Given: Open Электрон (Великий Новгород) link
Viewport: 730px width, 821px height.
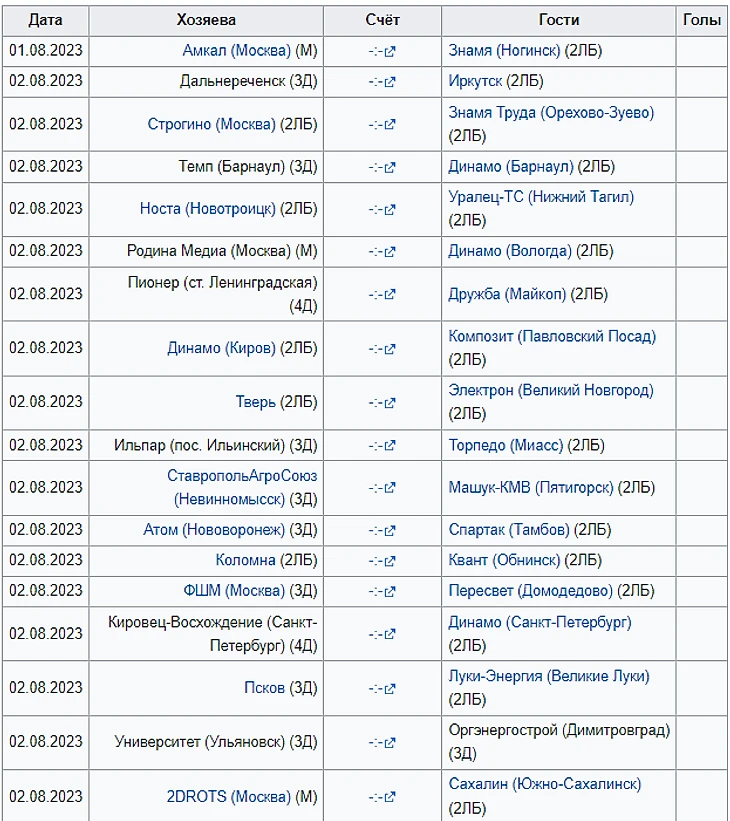Looking at the screenshot, I should (x=551, y=390).
